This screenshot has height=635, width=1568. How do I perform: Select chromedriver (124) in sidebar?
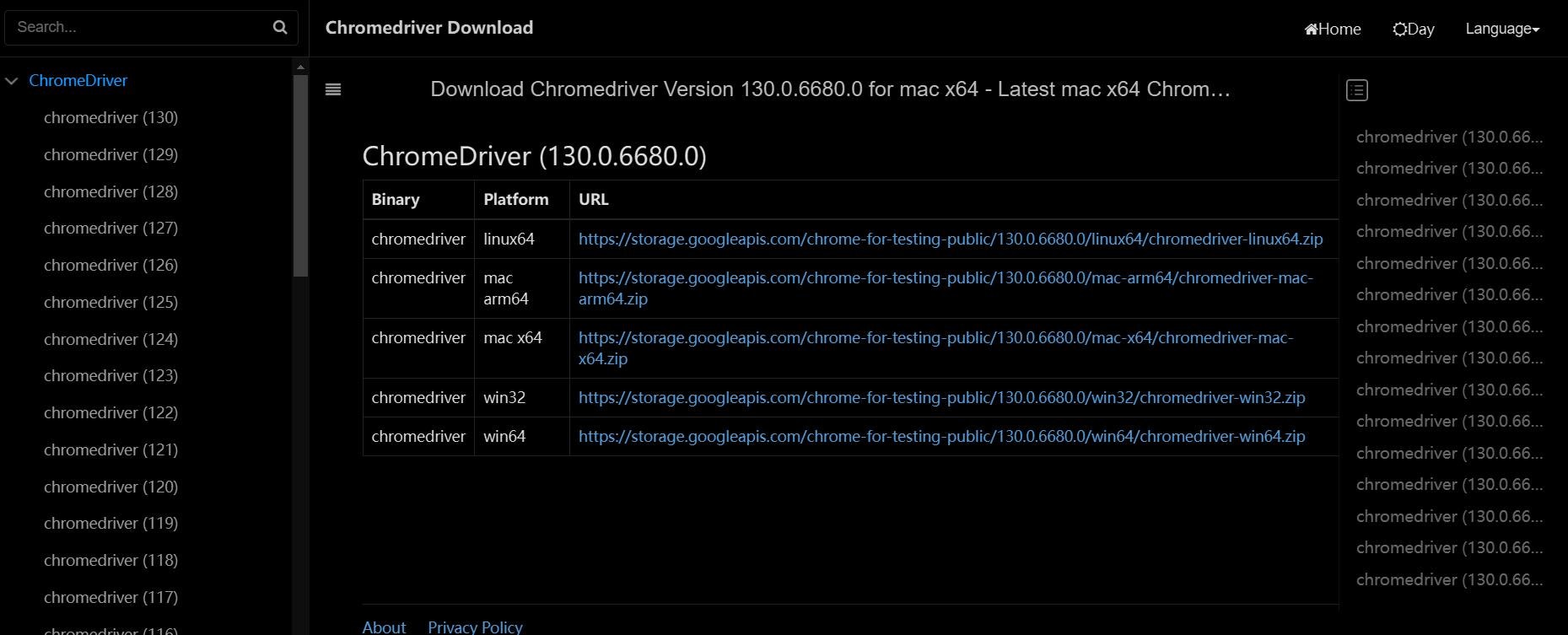(110, 339)
